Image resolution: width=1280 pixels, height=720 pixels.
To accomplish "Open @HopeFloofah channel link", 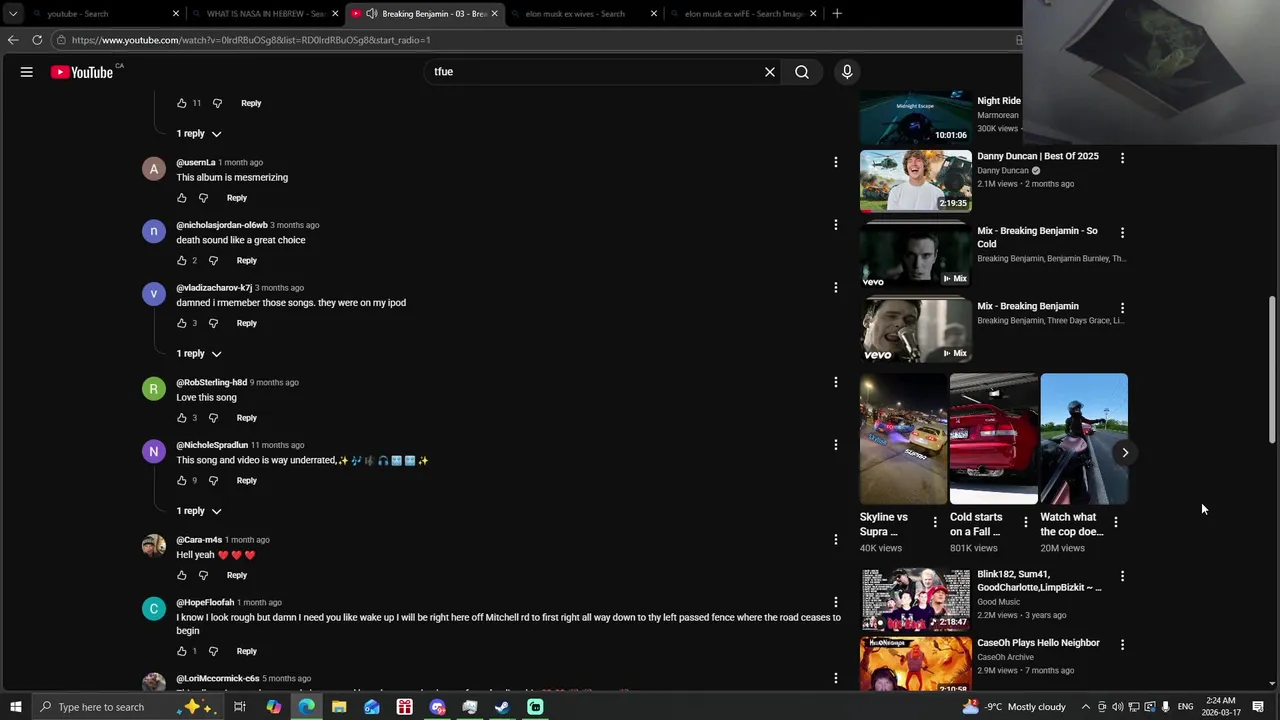I will [205, 603].
